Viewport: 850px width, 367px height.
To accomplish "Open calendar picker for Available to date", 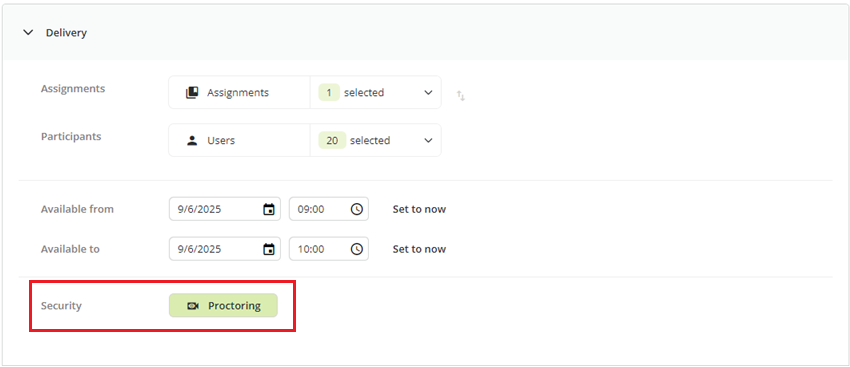I will [269, 249].
